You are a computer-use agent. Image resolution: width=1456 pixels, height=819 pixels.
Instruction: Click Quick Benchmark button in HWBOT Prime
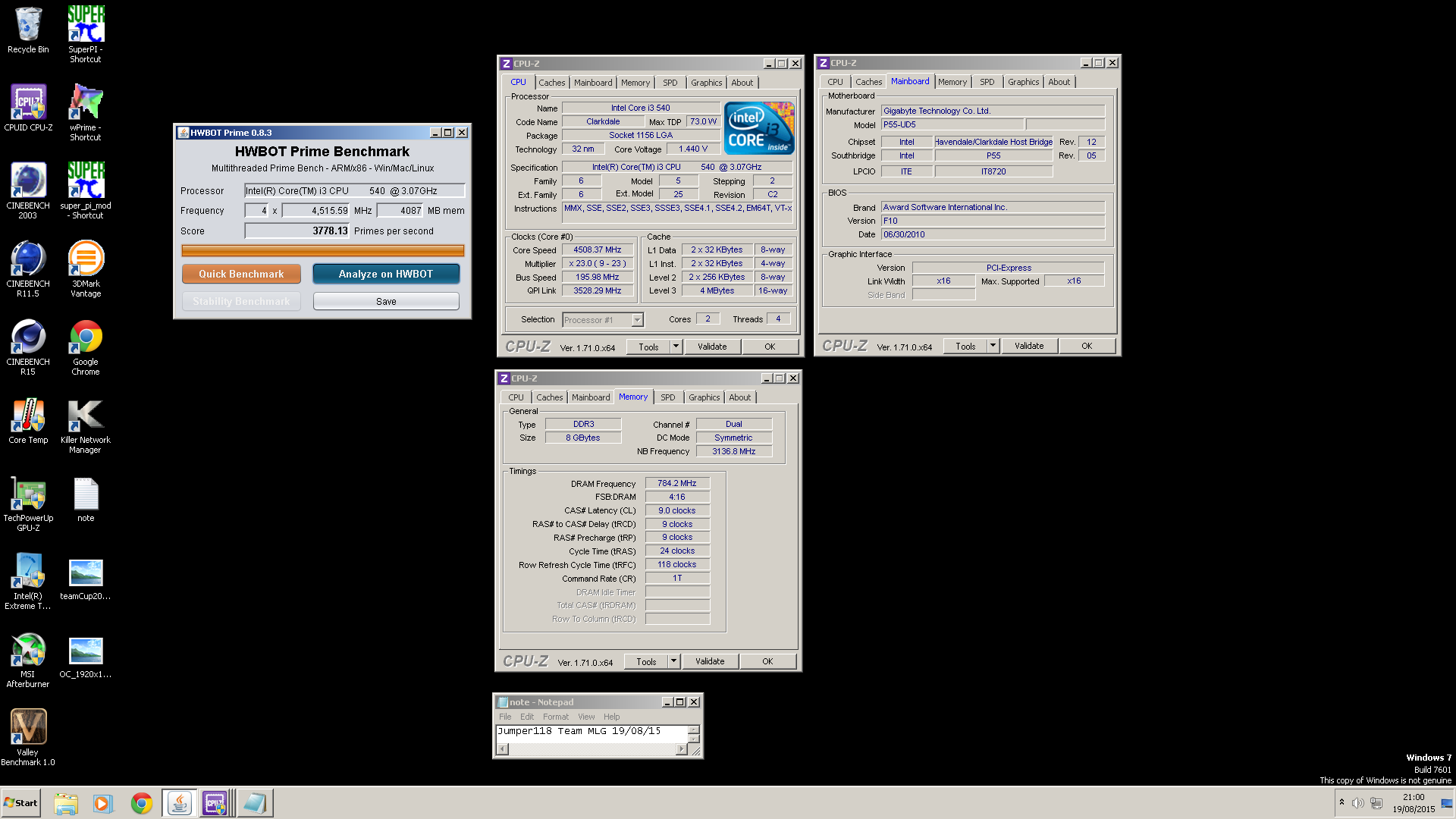pyautogui.click(x=241, y=274)
